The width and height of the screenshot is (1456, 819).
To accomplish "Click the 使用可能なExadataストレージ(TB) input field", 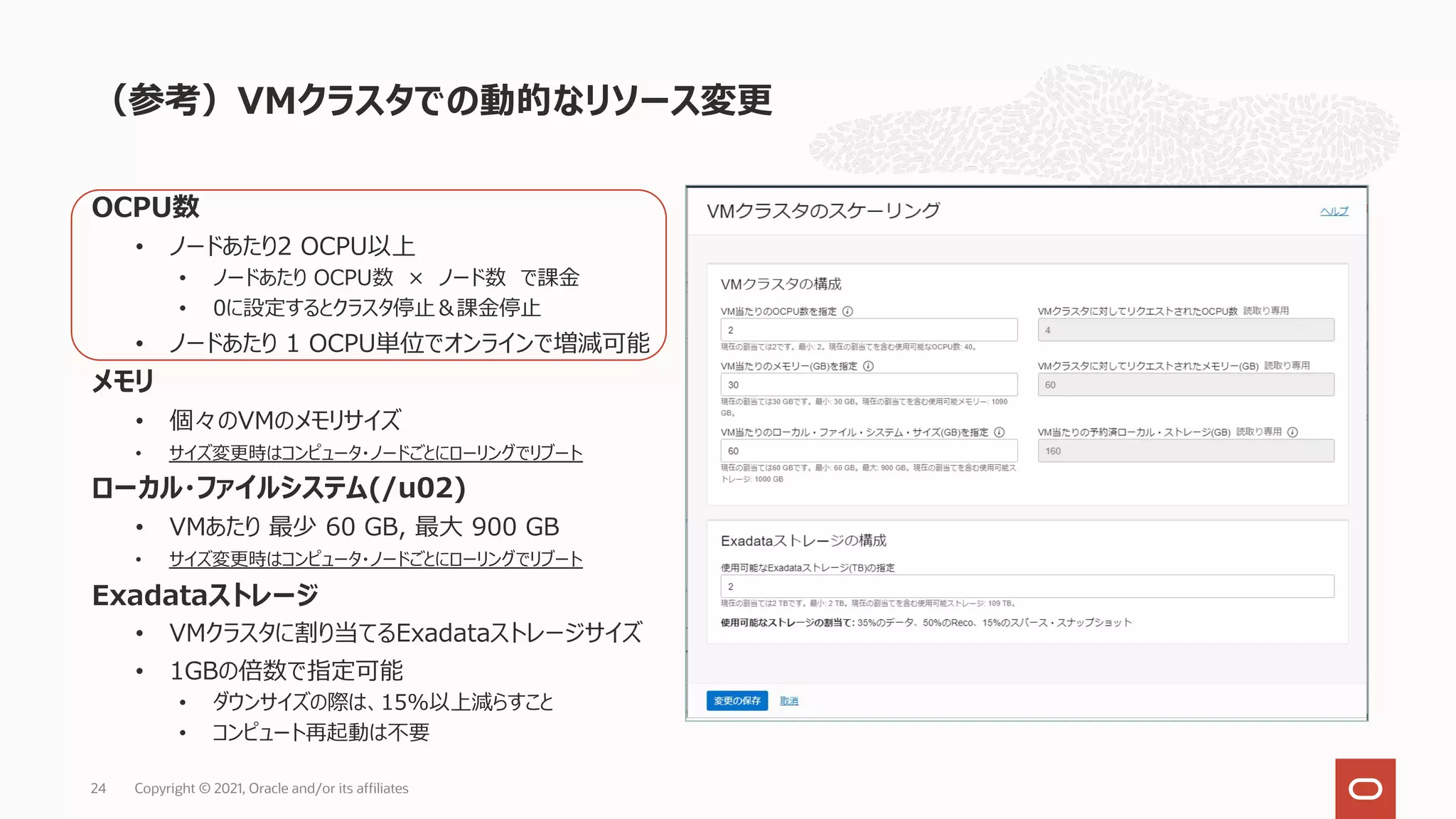I will (x=1027, y=587).
